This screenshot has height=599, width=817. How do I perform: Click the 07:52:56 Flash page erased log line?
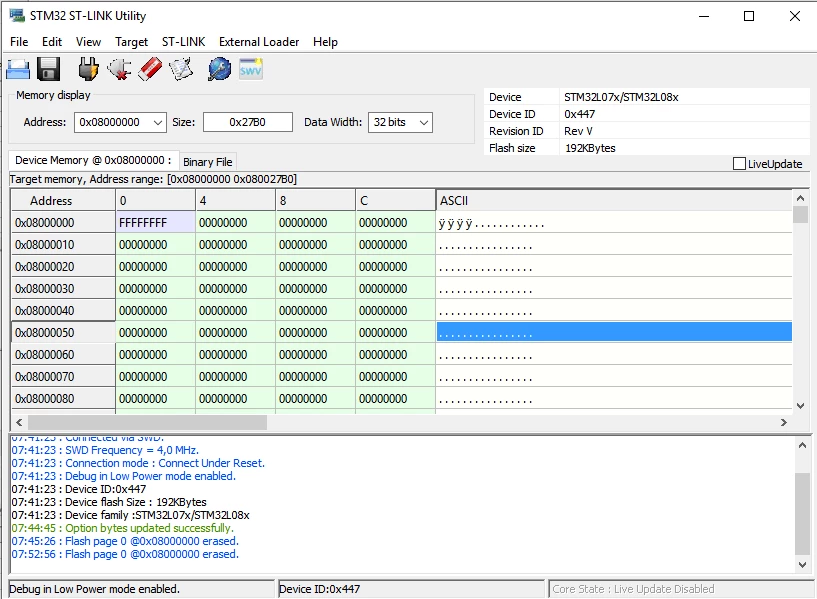pyautogui.click(x=125, y=554)
